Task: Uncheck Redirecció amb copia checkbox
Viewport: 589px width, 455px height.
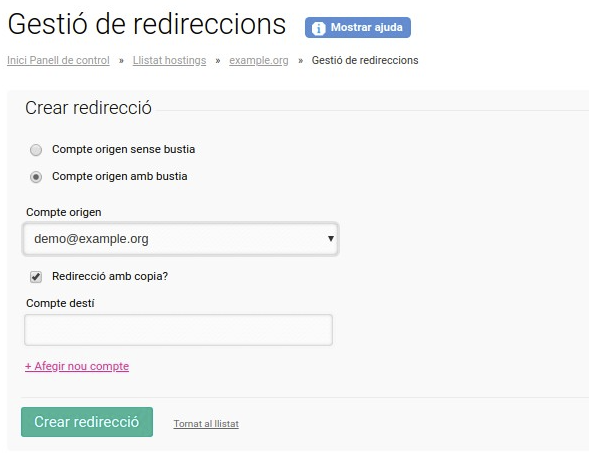Action: (x=36, y=277)
